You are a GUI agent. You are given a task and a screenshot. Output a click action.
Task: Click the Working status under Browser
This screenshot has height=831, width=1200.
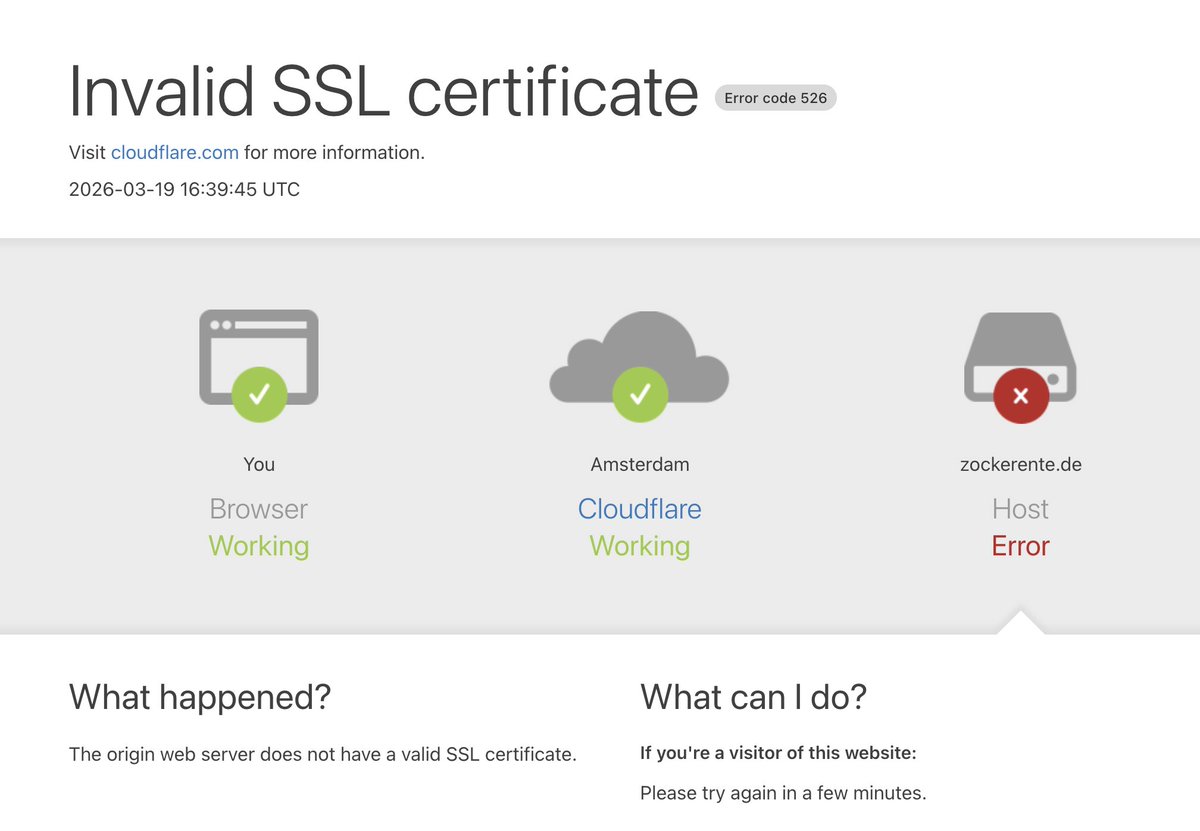tap(259, 546)
